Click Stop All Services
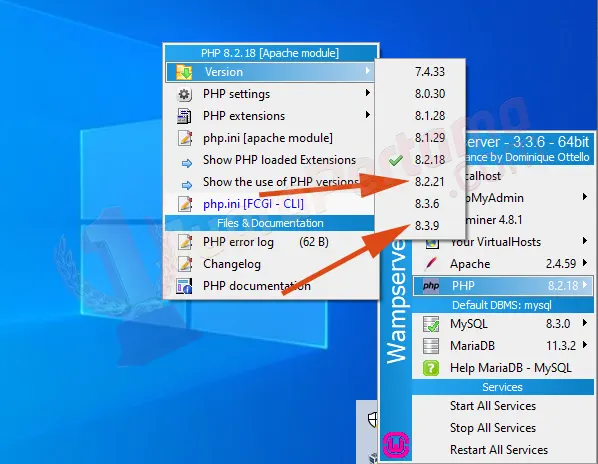598x464 pixels. (493, 428)
